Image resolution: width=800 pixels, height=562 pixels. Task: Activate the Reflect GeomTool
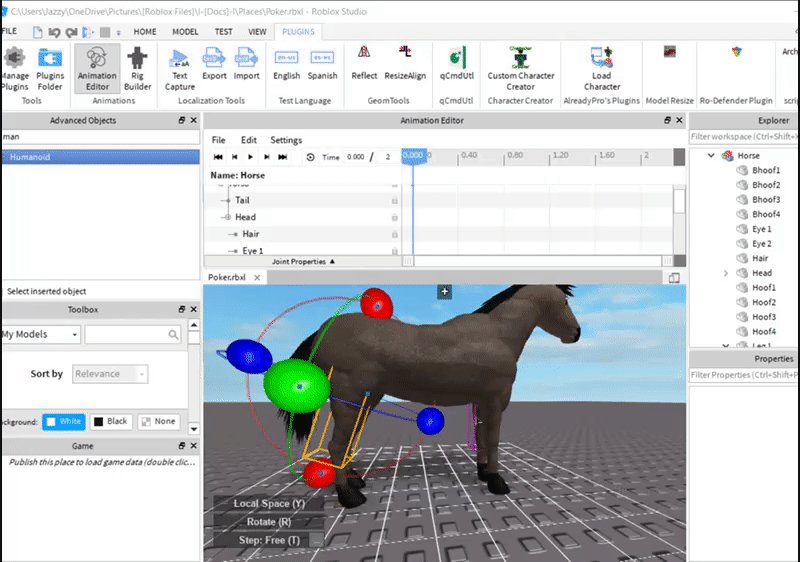click(x=364, y=63)
